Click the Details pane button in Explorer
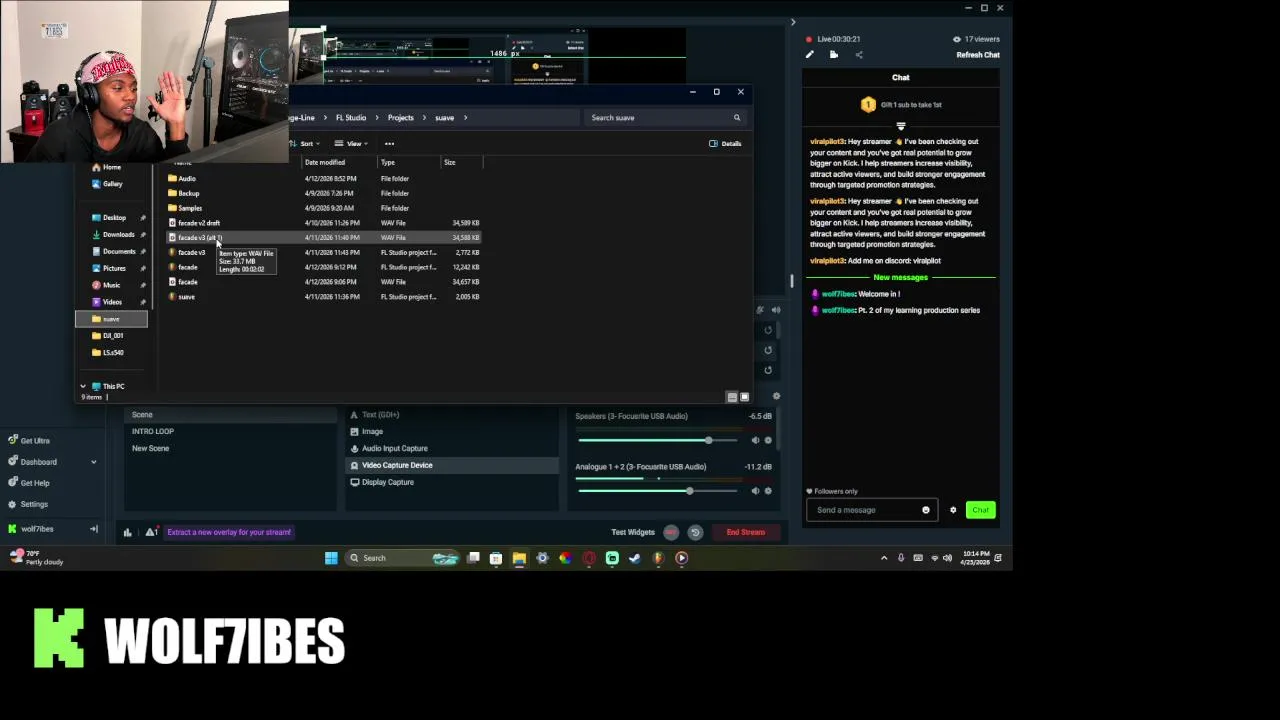1280x720 pixels. [x=725, y=143]
